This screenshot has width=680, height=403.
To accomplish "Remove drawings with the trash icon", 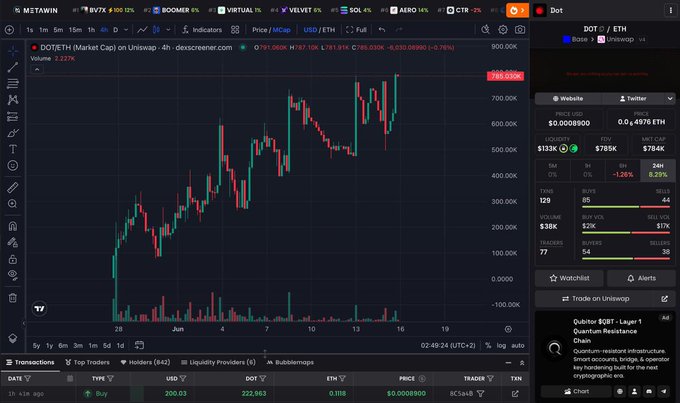I will [x=13, y=298].
